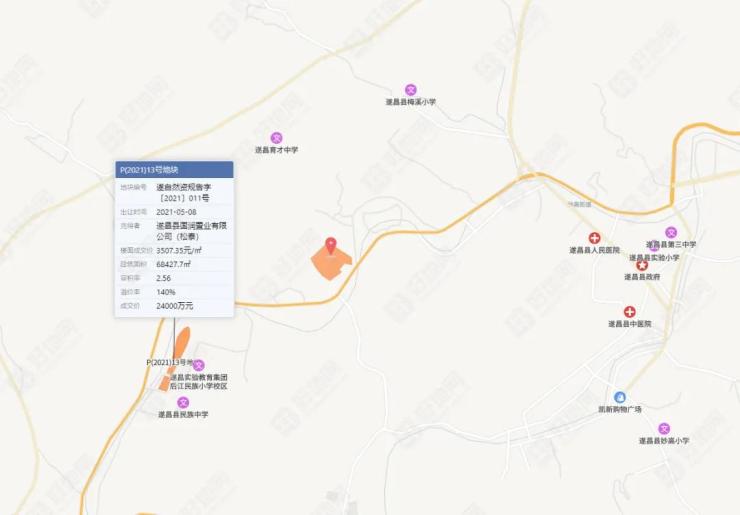Select the elongated orange parcel below the popup

click(x=182, y=343)
